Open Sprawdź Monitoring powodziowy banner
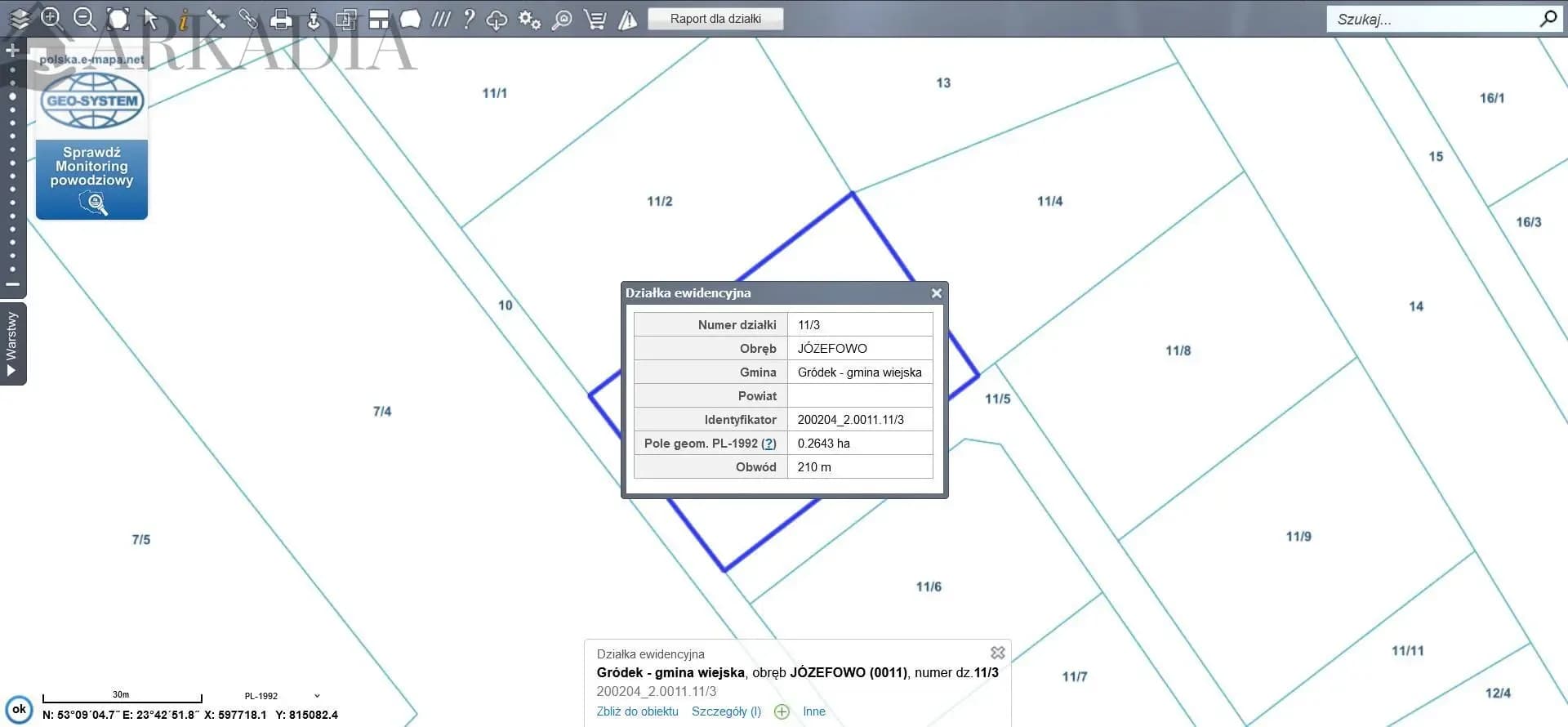Viewport: 1568px width, 727px height. click(x=91, y=179)
